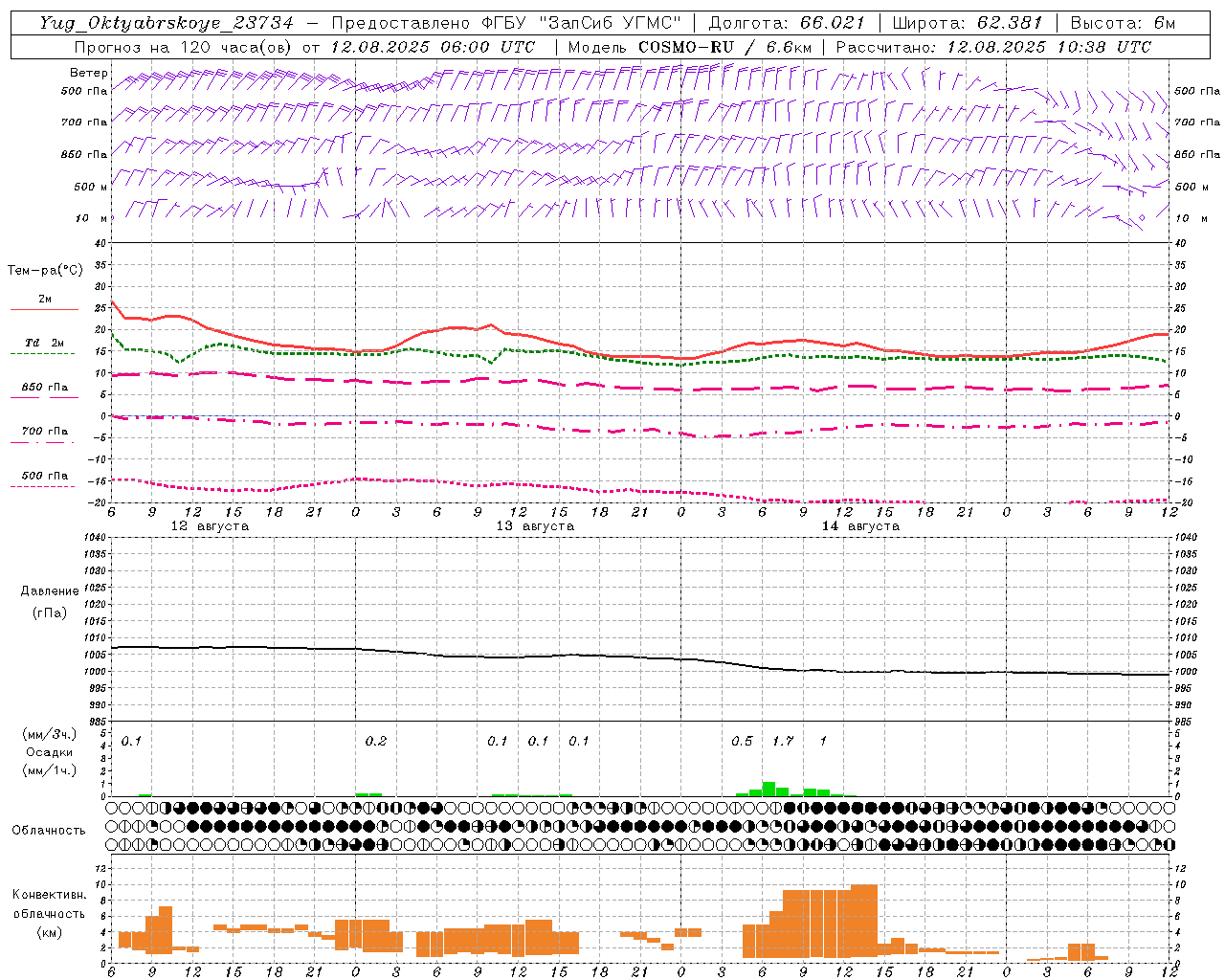Click the forecast start 12.08.2025 06:00 UTC
The height and width of the screenshot is (980, 1225).
point(433,47)
